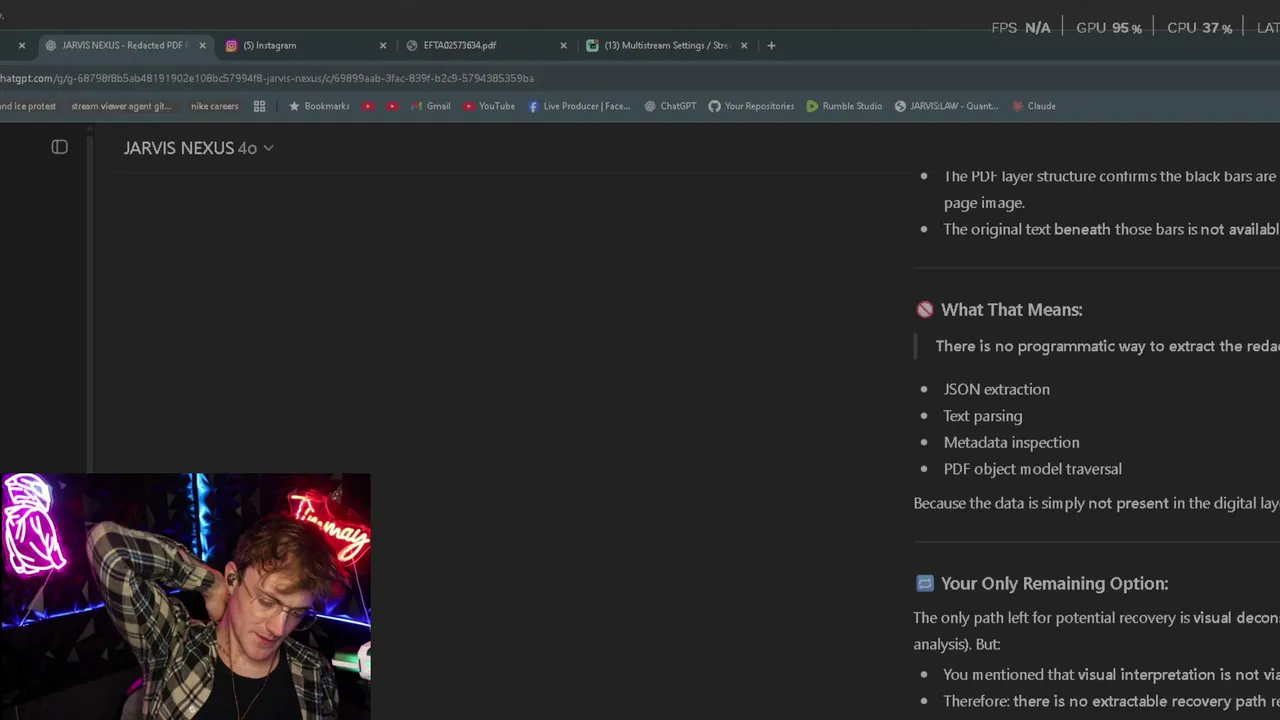Click the 'and ice protest' bookmark
The image size is (1280, 720).
tap(28, 106)
